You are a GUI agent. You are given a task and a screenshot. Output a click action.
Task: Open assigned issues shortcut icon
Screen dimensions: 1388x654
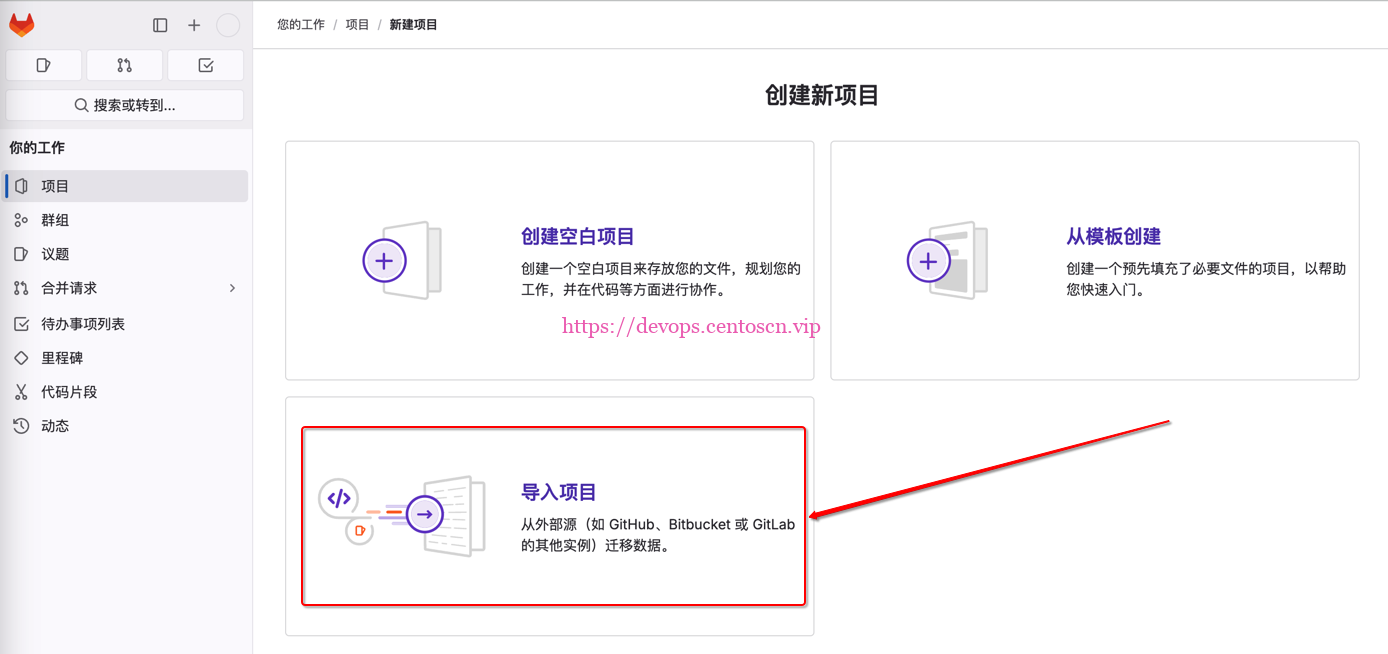pyautogui.click(x=44, y=65)
